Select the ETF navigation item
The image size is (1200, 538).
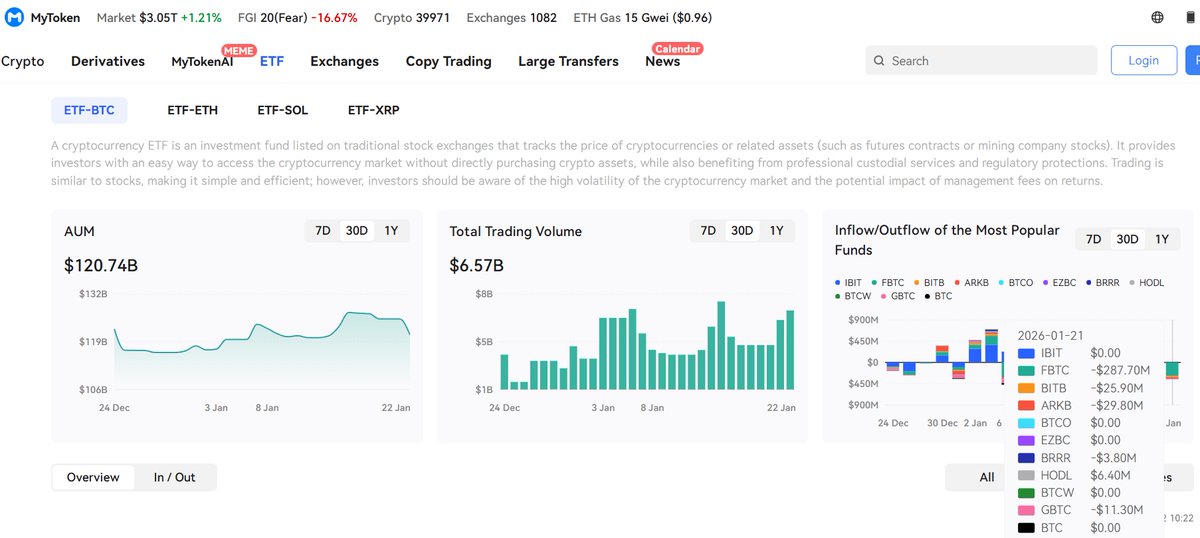coord(272,61)
